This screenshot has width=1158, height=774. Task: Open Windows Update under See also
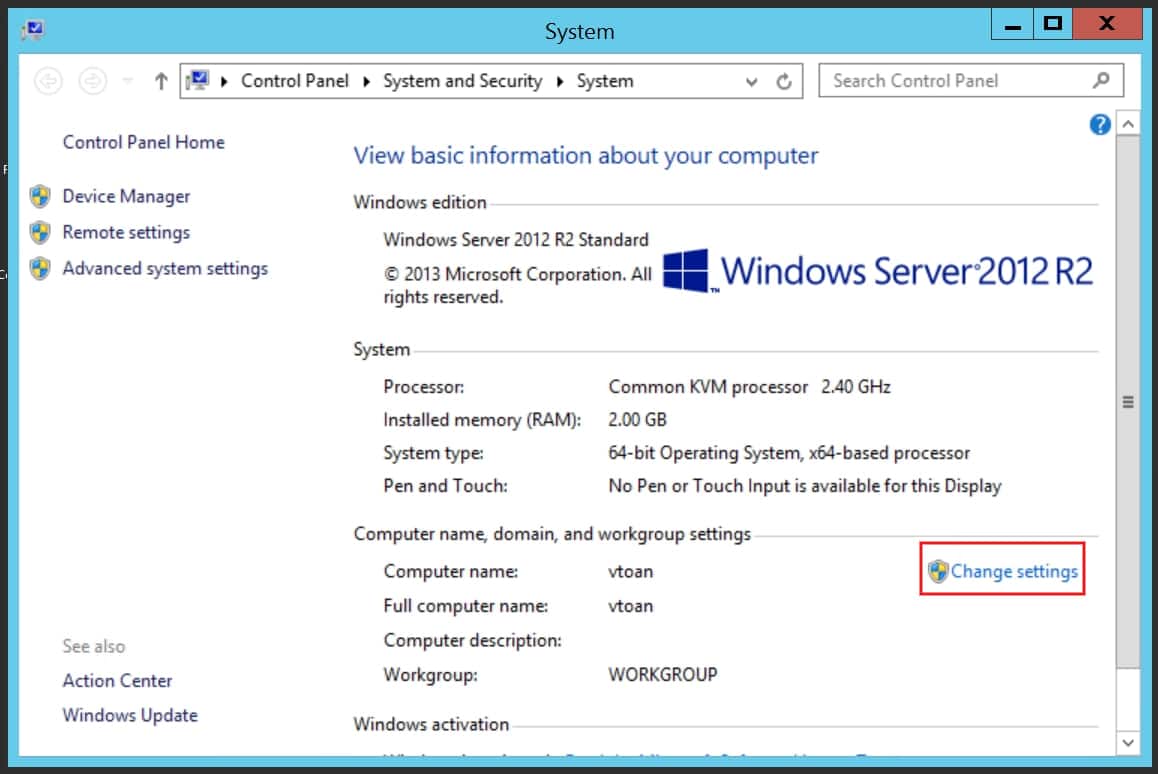coord(130,715)
